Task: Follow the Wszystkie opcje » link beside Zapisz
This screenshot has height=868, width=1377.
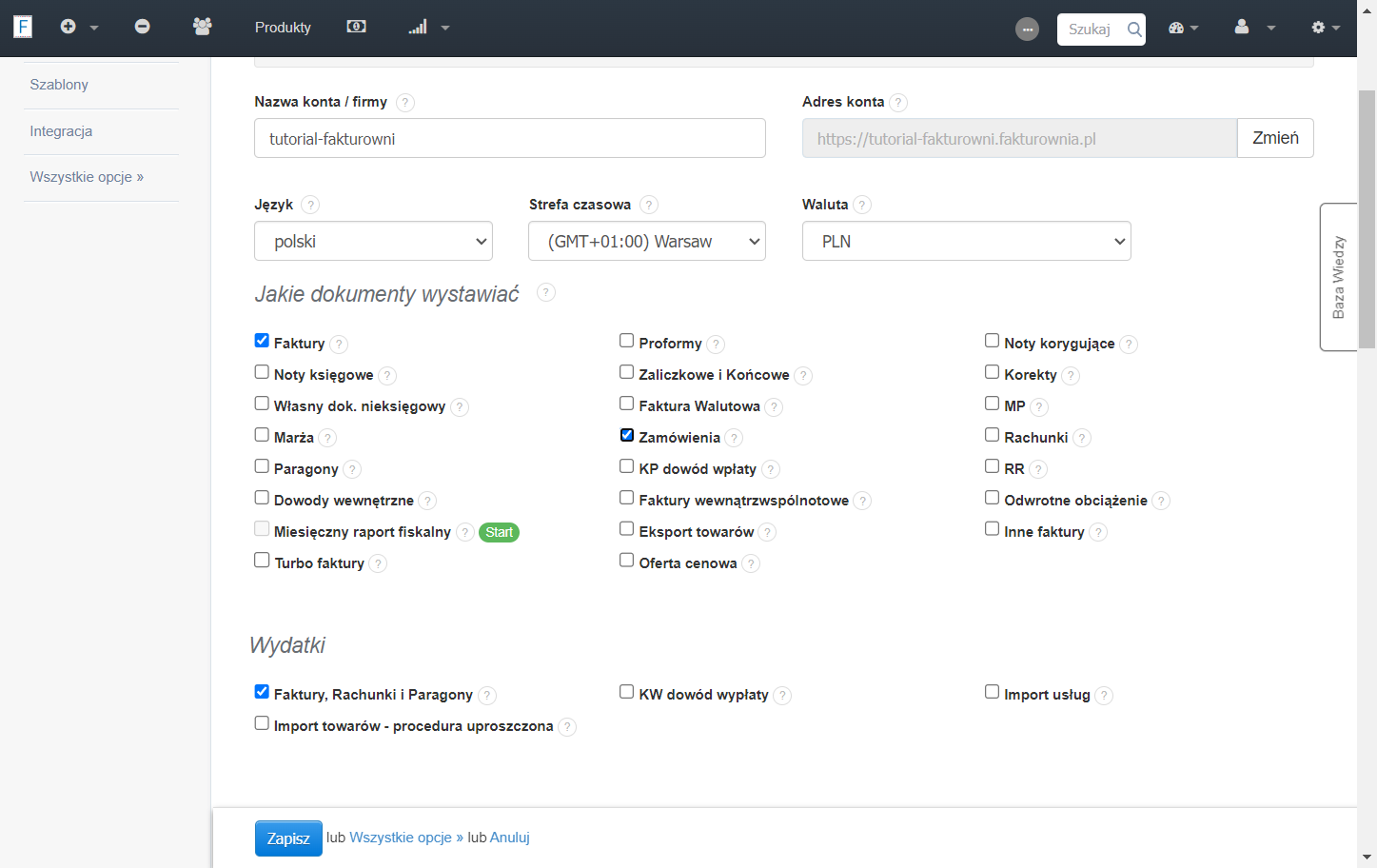Action: point(406,838)
